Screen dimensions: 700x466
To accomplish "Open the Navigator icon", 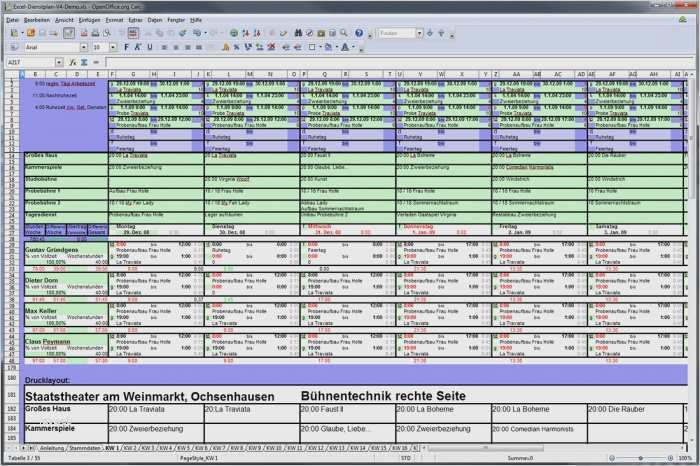I will coord(309,33).
